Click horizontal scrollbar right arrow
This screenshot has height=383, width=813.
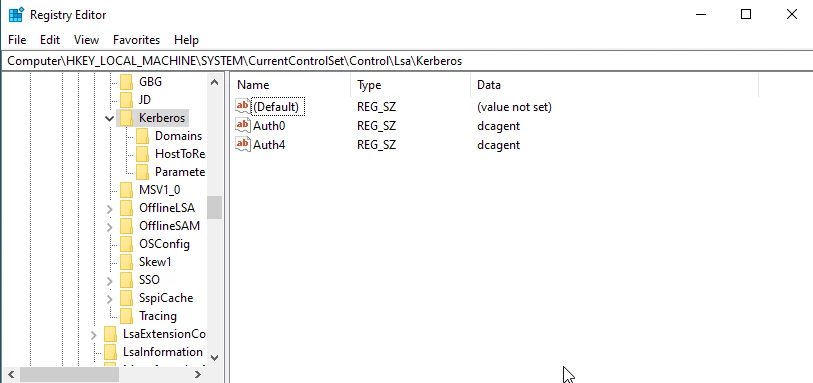click(x=198, y=374)
